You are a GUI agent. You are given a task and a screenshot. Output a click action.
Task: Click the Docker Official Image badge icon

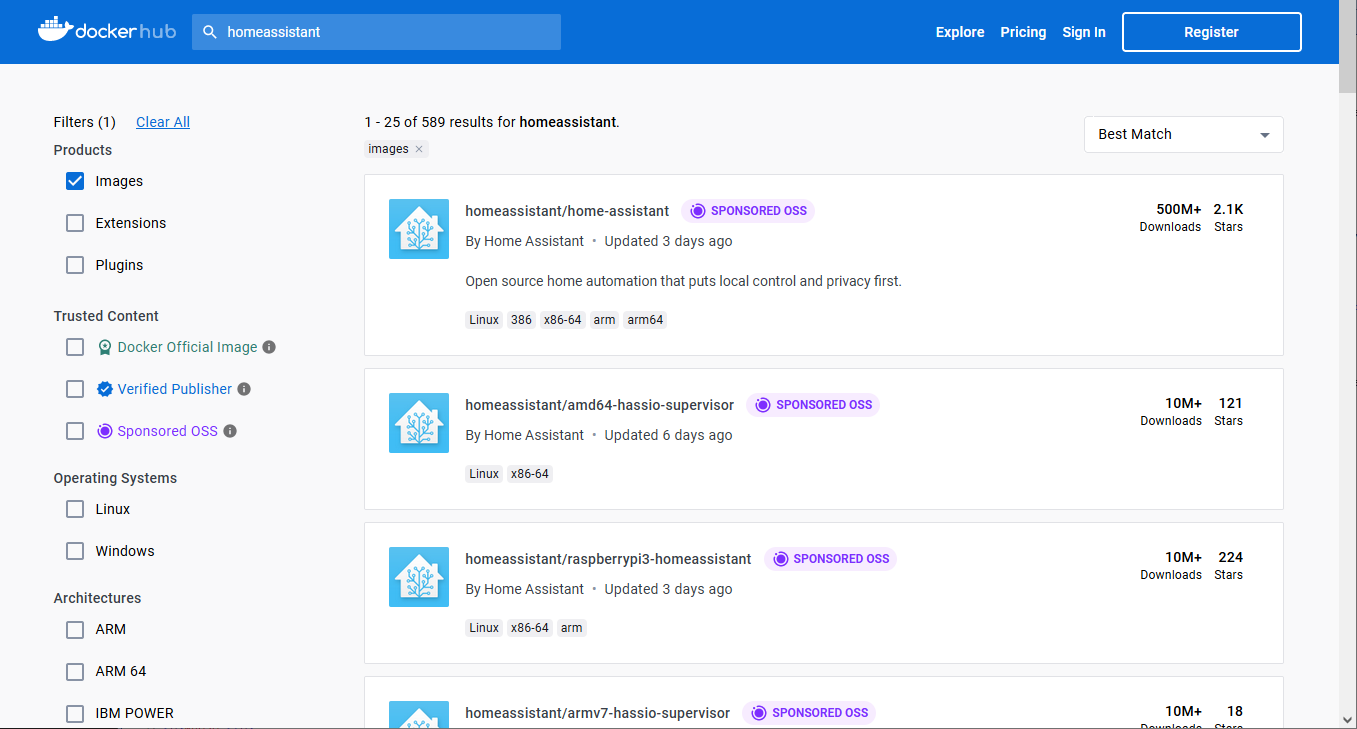tap(105, 347)
